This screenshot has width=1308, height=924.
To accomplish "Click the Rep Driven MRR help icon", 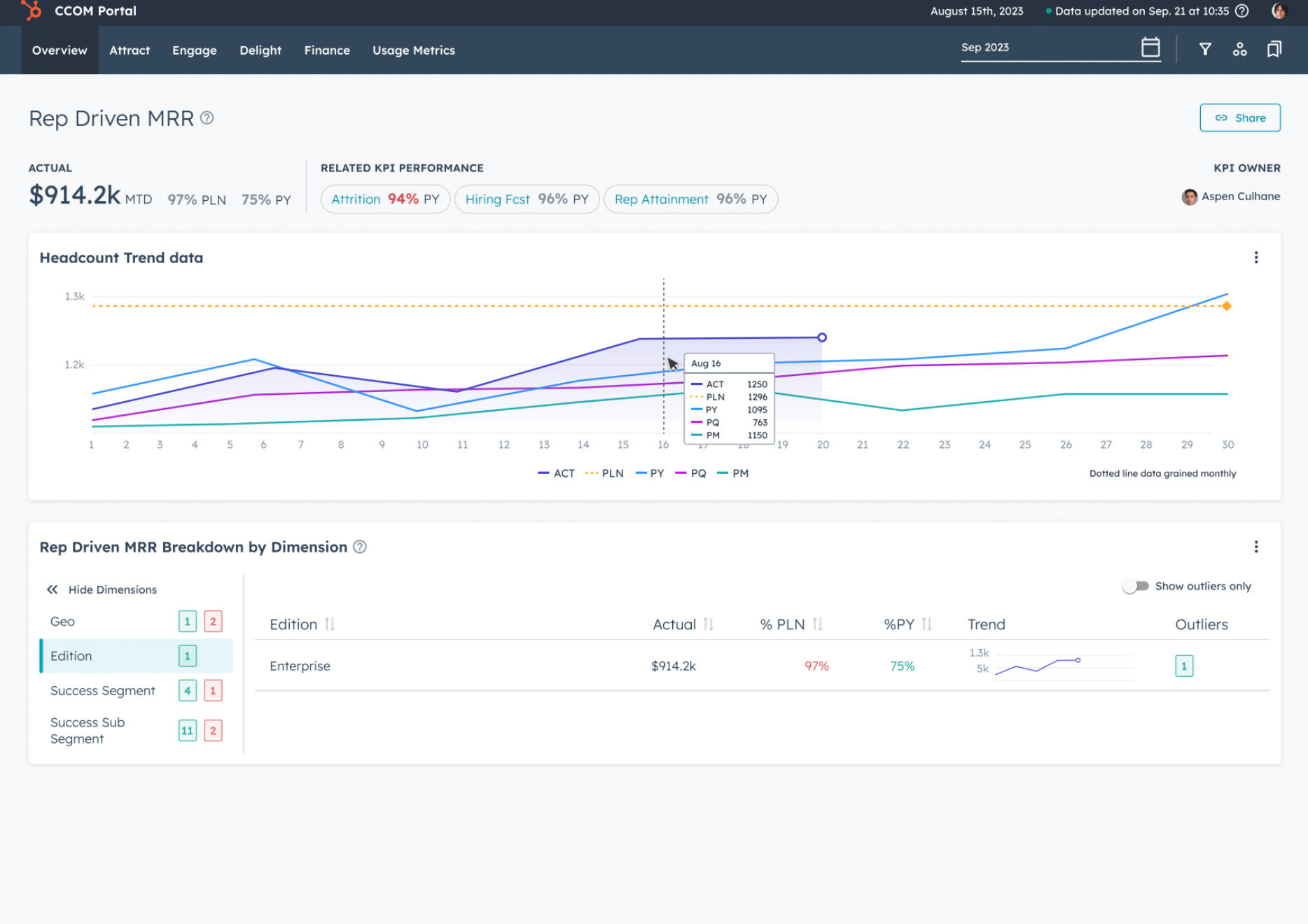I will tap(207, 118).
